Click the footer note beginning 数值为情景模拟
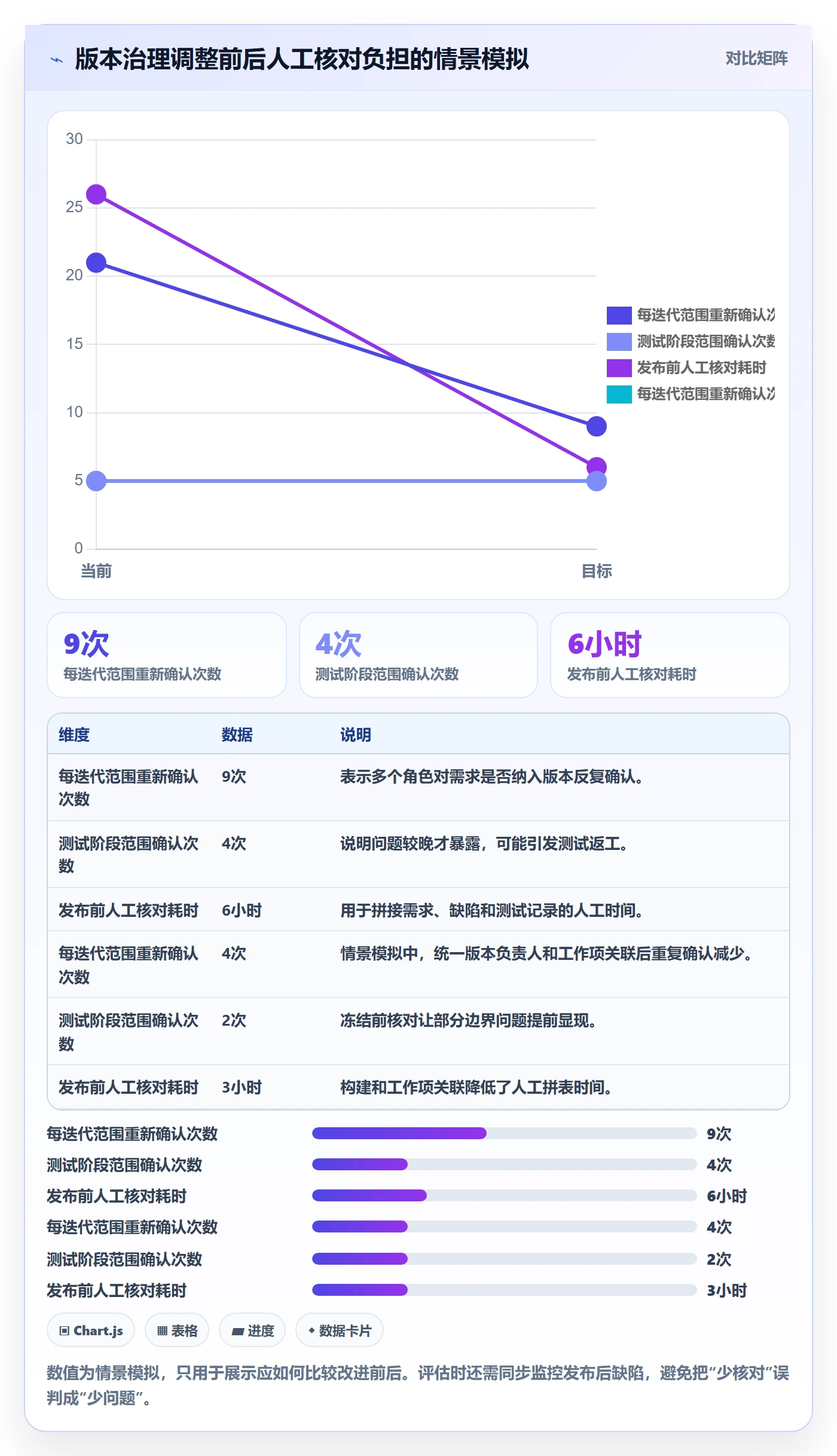This screenshot has height=1456, width=837. point(418,1385)
